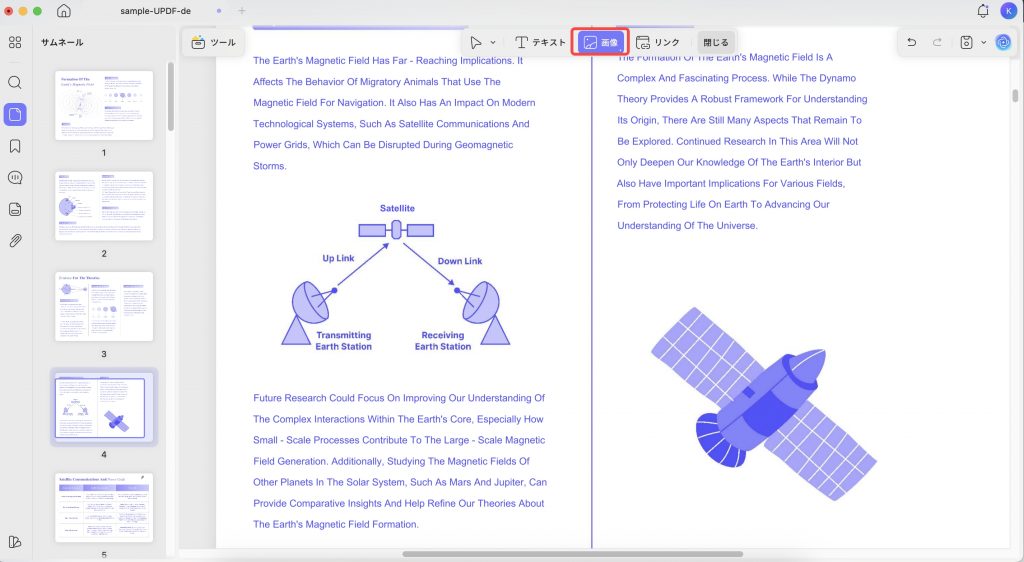Click the redo arrow

937,42
